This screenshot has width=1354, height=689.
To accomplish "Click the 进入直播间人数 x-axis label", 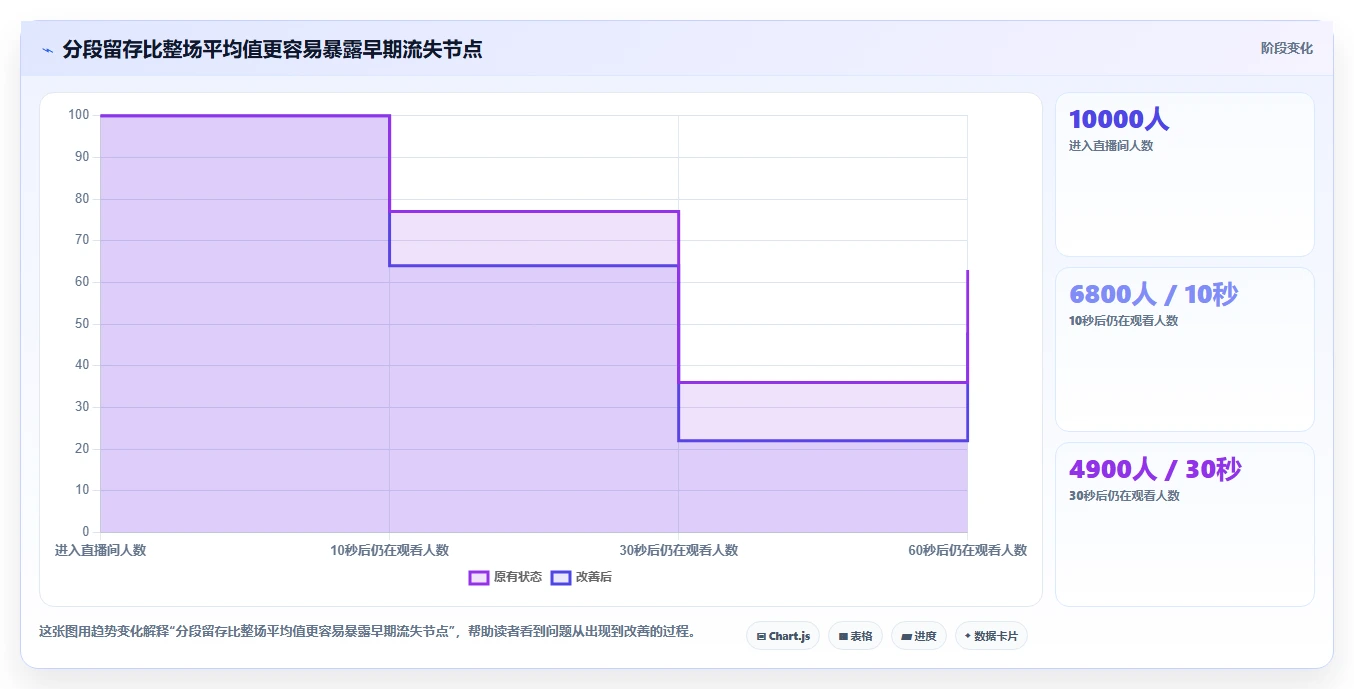I will click(x=100, y=550).
